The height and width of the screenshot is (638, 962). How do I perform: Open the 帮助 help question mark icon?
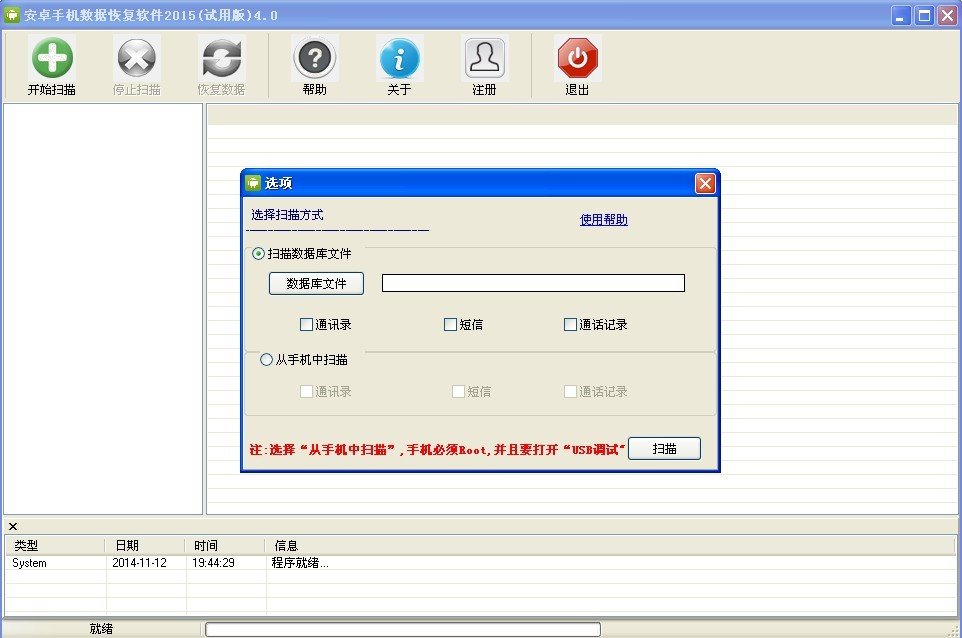point(315,58)
